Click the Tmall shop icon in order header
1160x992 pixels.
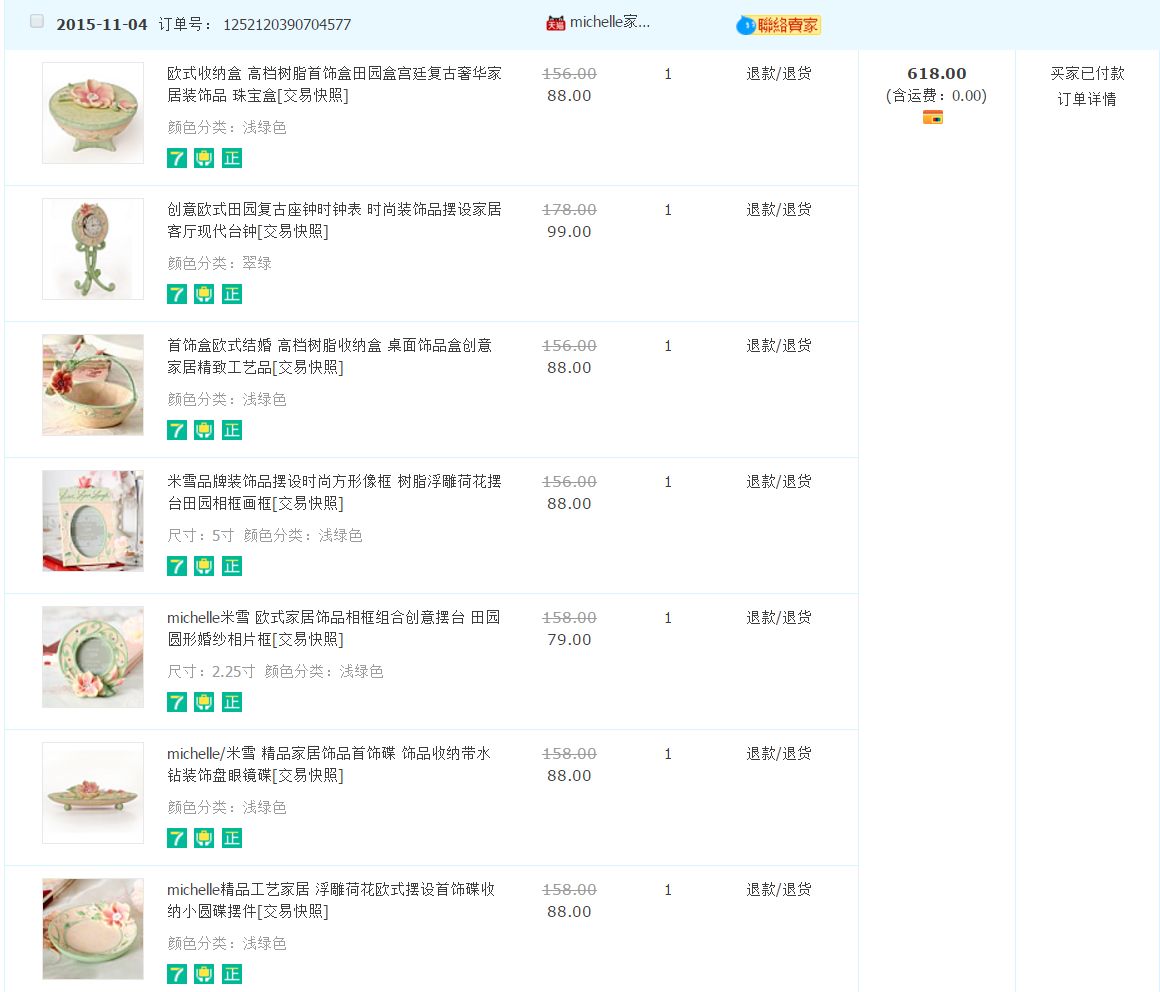click(x=556, y=23)
